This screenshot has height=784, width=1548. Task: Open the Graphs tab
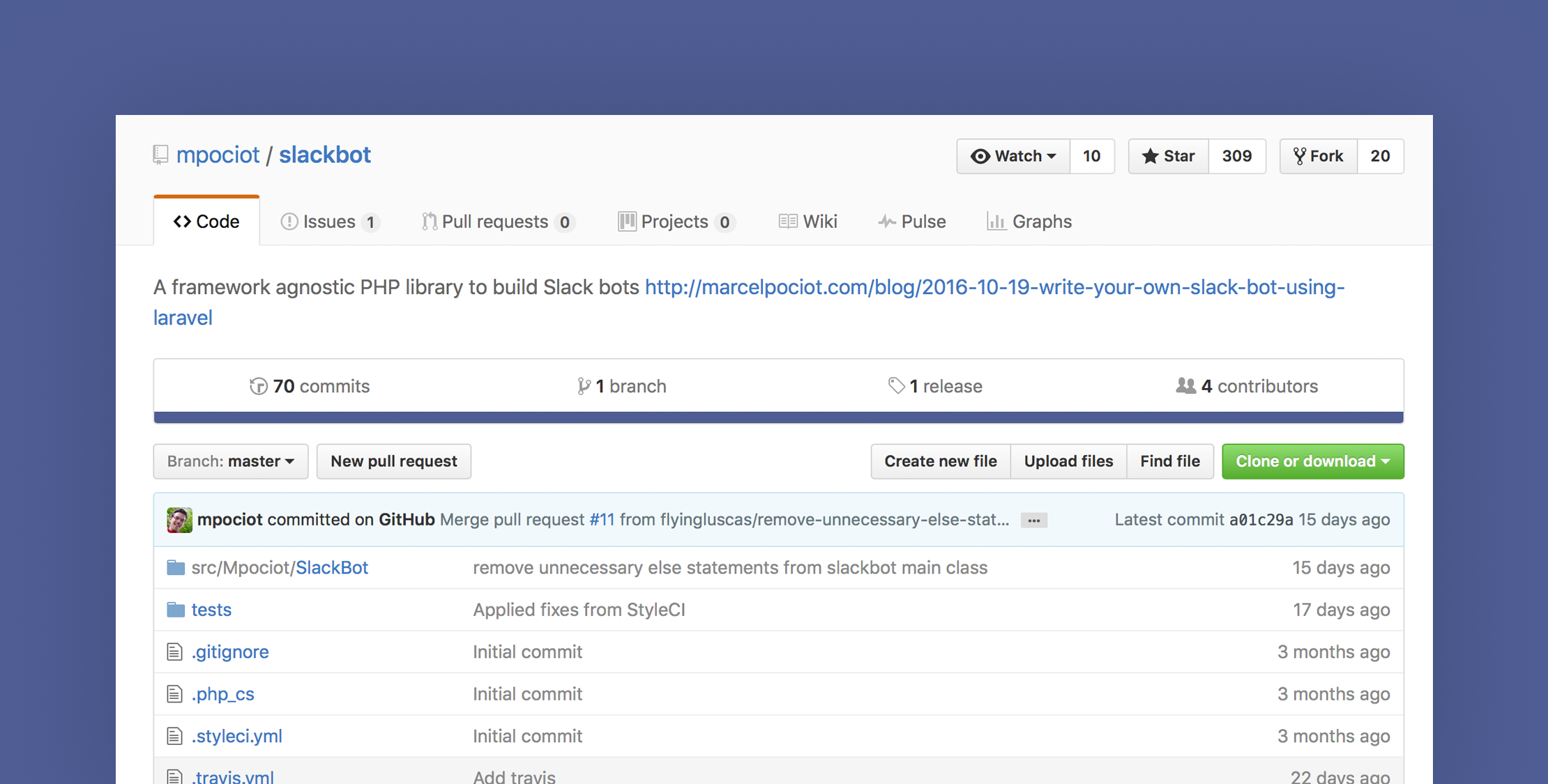click(x=1030, y=222)
